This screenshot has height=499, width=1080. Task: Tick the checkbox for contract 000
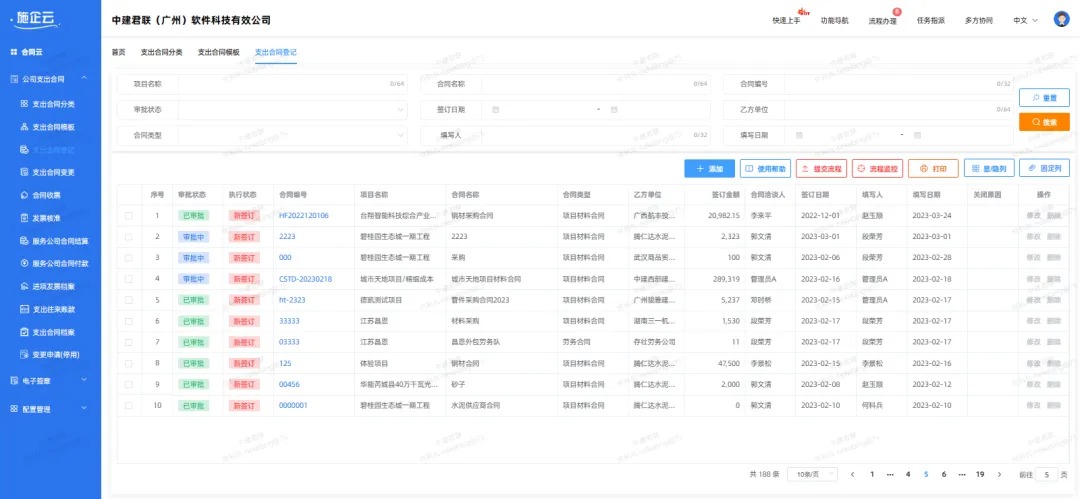pos(129,258)
